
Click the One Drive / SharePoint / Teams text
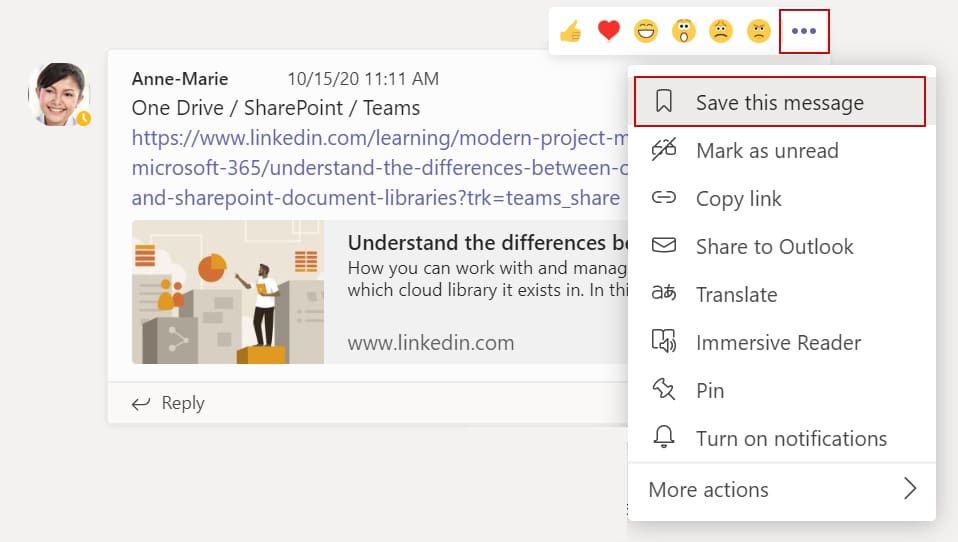tap(276, 108)
